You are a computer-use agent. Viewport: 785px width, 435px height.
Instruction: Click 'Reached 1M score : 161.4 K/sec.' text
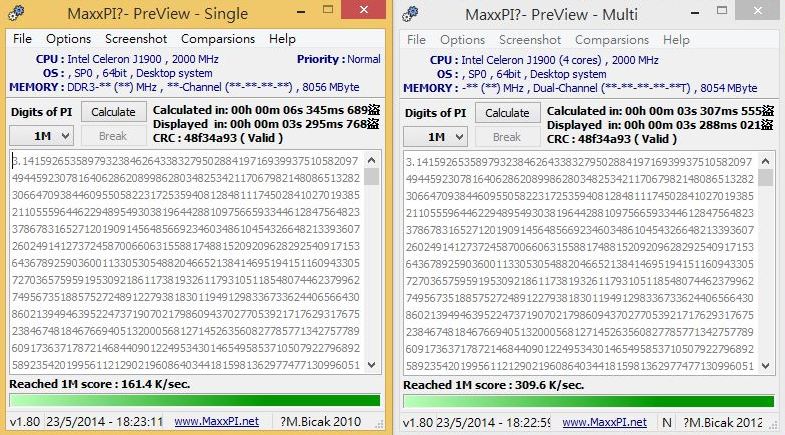click(100, 384)
